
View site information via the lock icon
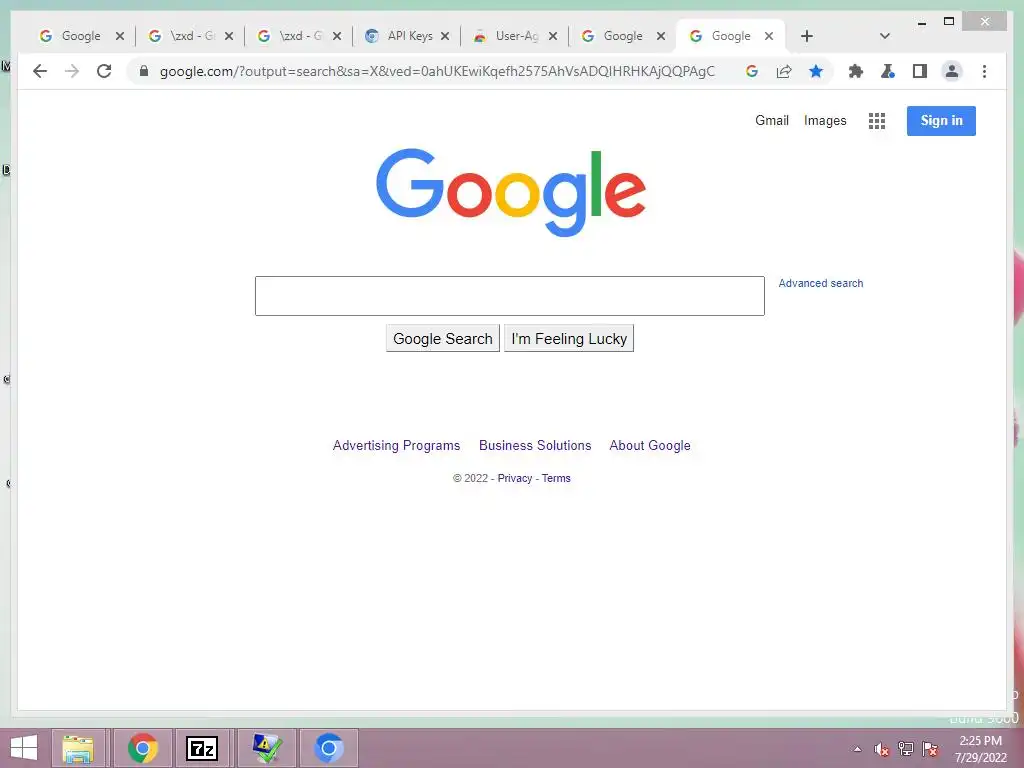[x=144, y=71]
